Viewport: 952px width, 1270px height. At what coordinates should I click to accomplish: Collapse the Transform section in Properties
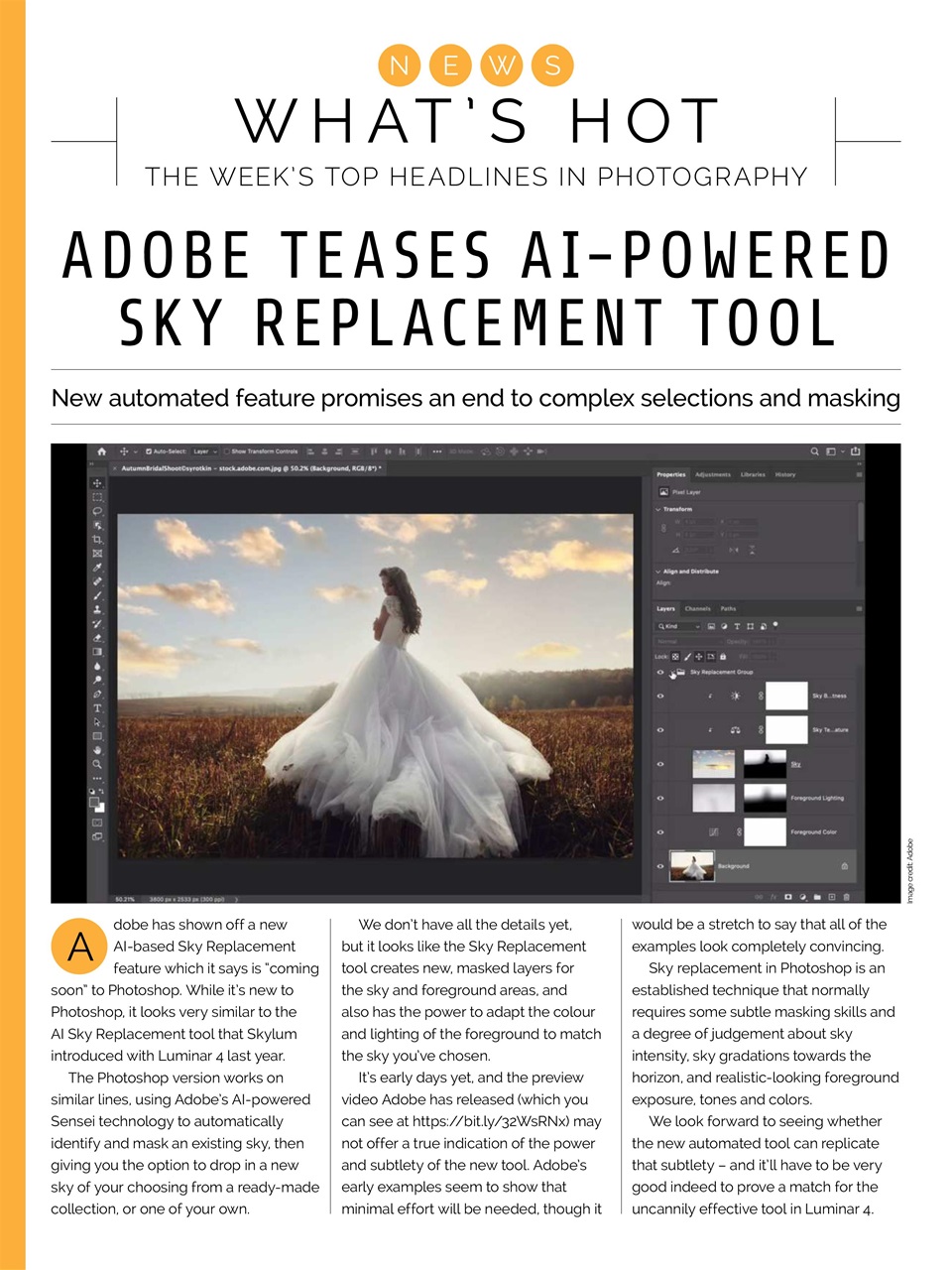[x=656, y=508]
